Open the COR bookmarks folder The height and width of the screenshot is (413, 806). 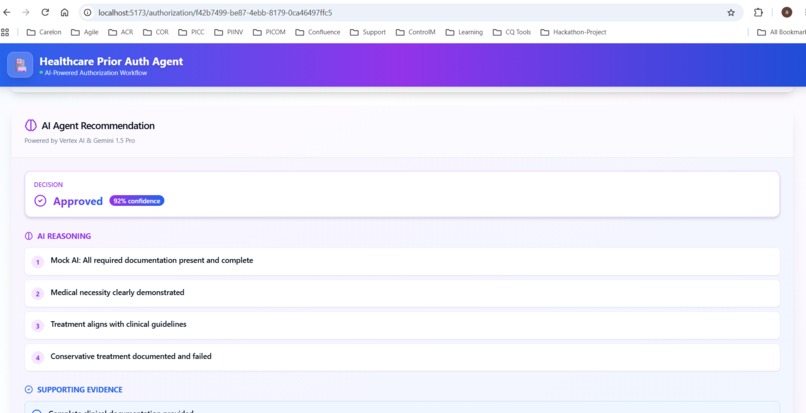(x=155, y=32)
